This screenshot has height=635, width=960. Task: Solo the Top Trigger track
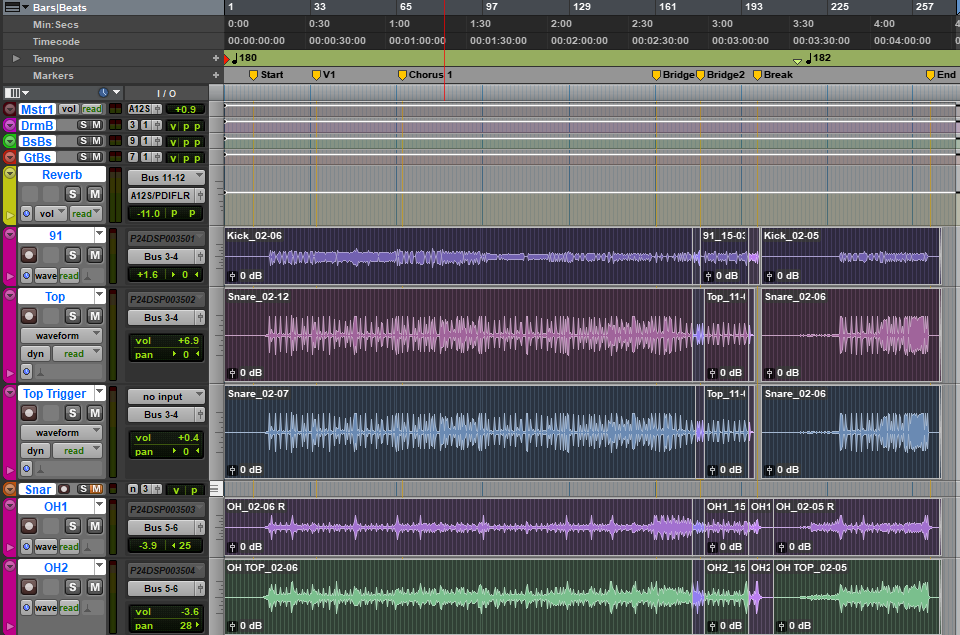73,413
